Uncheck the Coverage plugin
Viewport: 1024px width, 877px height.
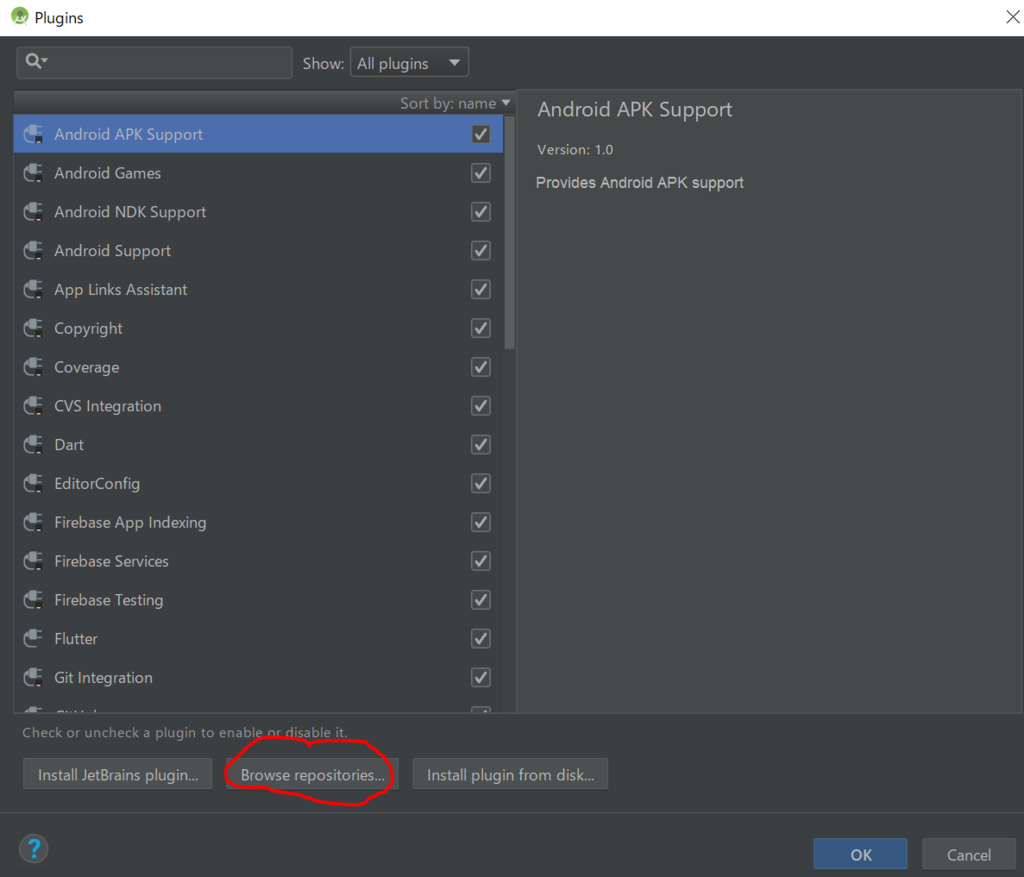481,367
